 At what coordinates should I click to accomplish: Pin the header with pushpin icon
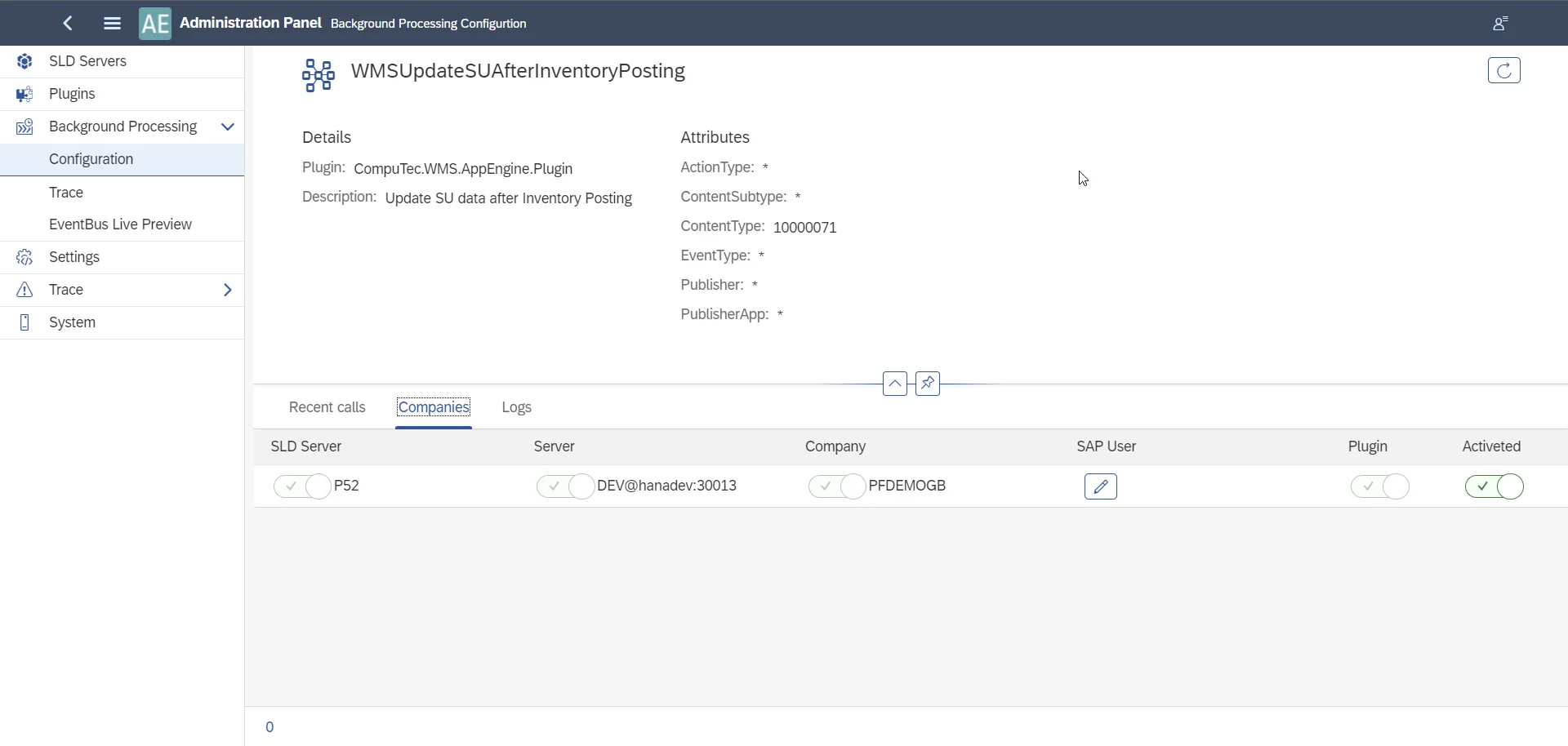click(928, 384)
